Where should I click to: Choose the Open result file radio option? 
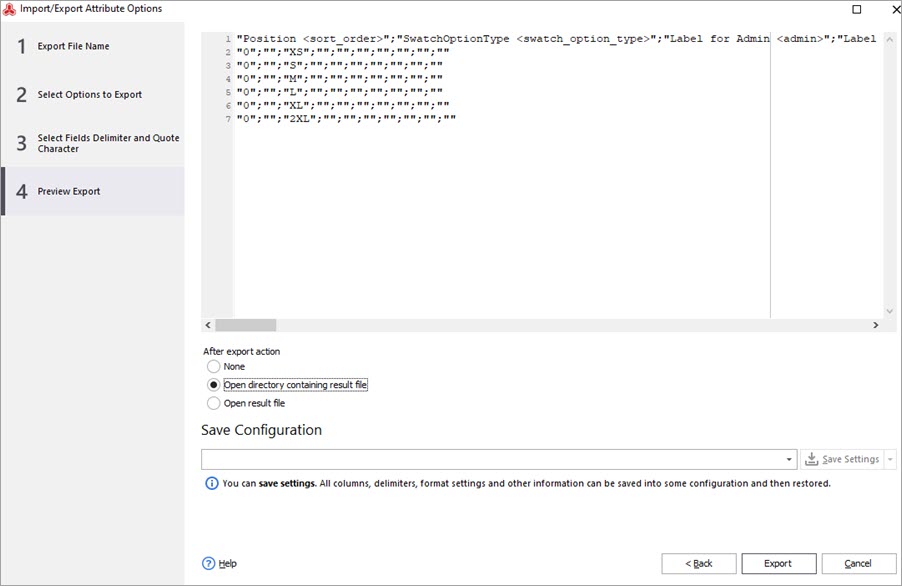213,403
